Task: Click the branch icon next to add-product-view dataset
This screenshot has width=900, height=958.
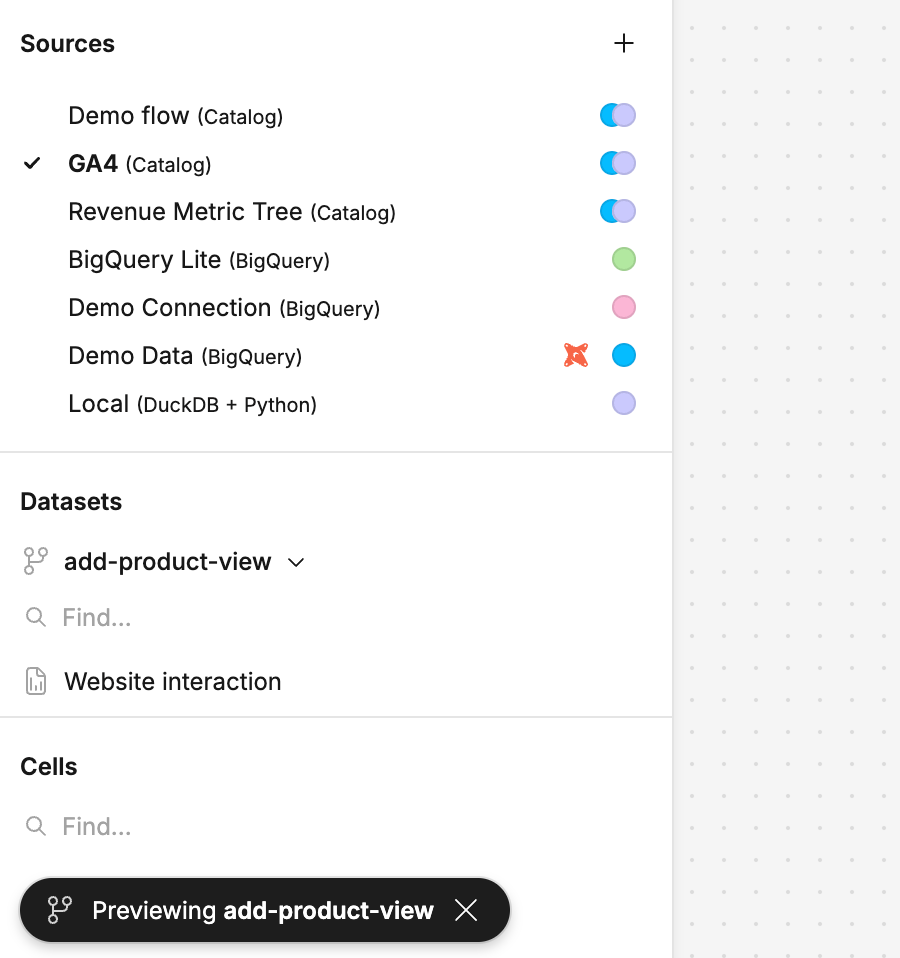Action: click(35, 561)
